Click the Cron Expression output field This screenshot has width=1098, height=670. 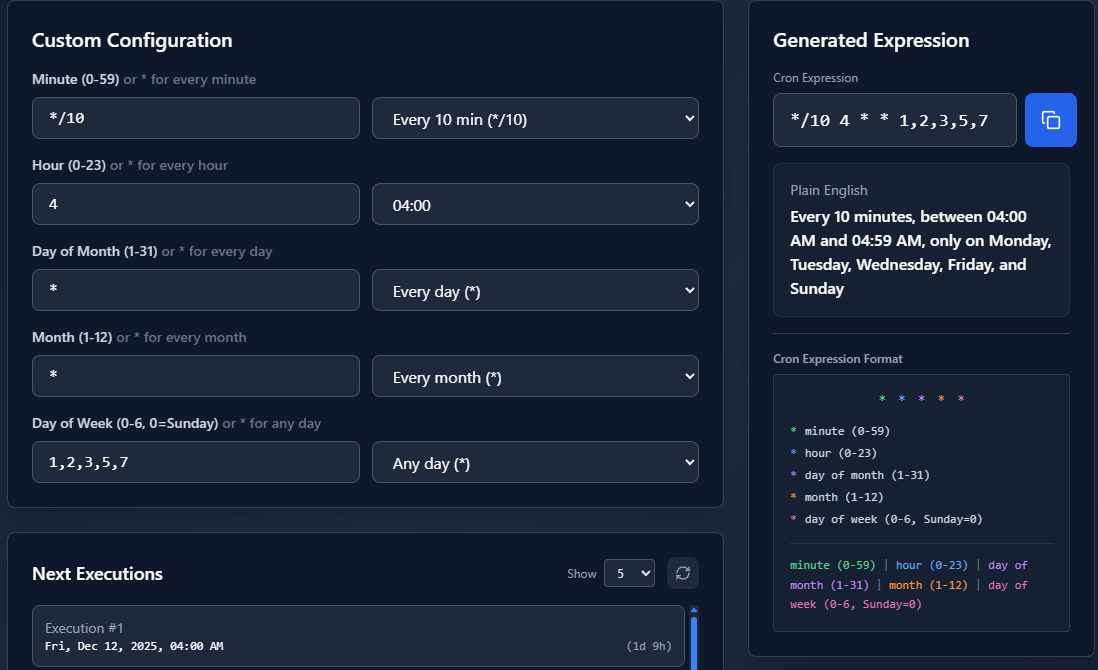tap(894, 120)
